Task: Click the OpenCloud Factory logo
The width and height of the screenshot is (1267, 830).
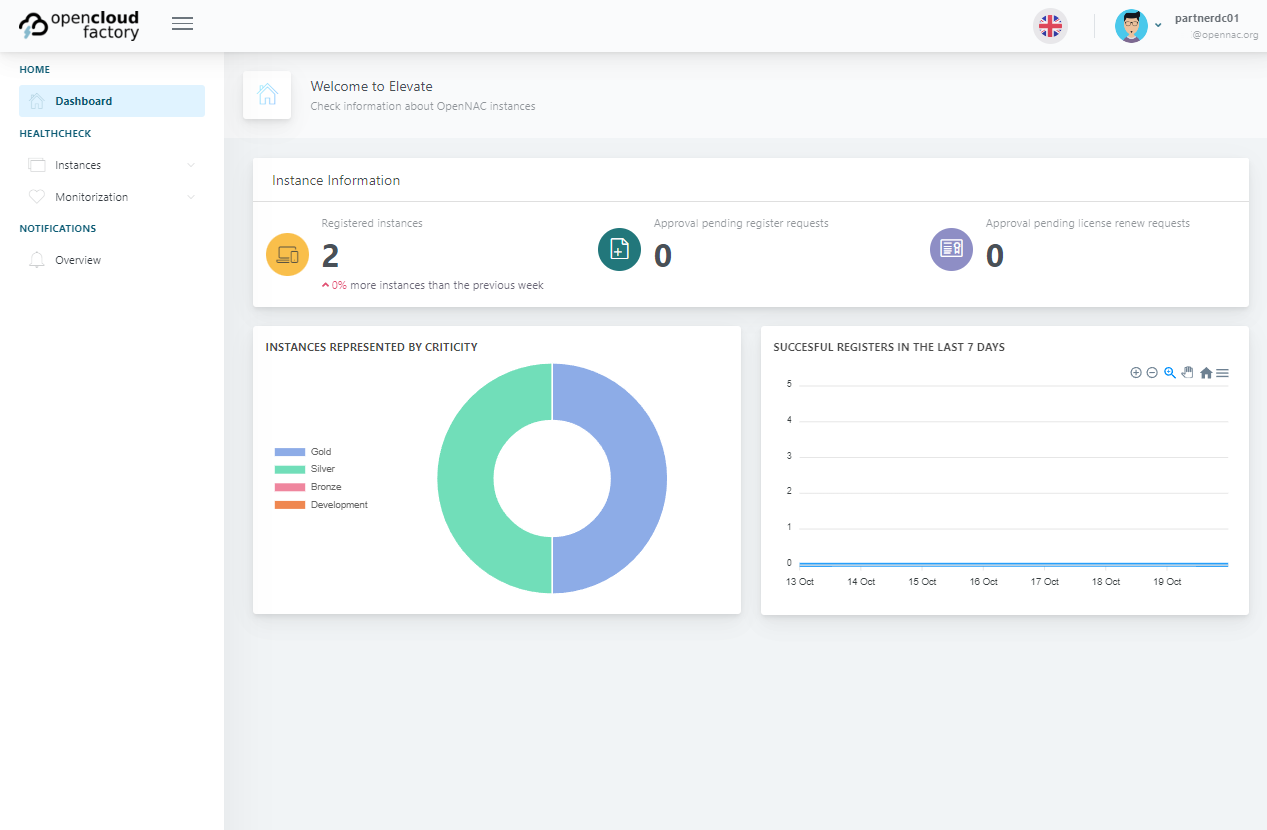Action: (x=79, y=25)
